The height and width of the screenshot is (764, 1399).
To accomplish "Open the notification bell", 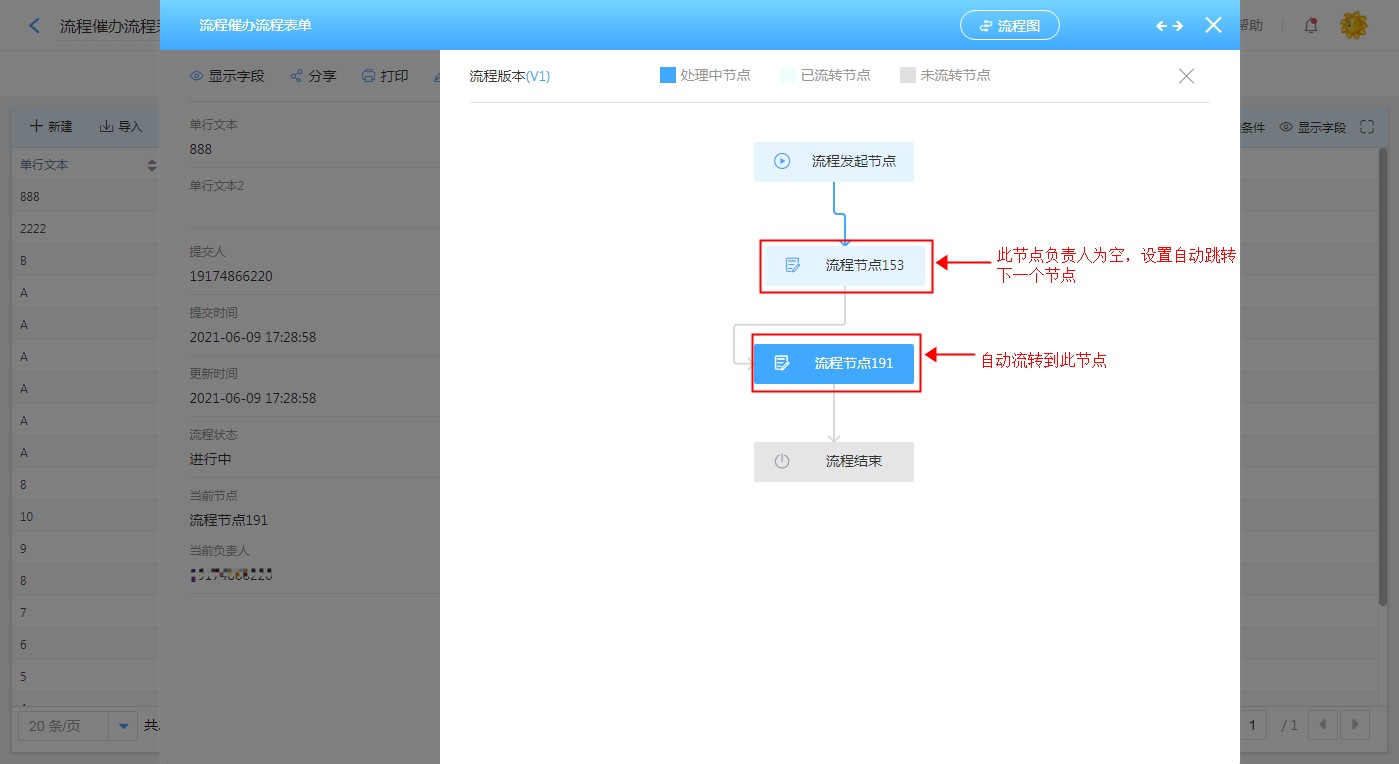I will 1311,26.
